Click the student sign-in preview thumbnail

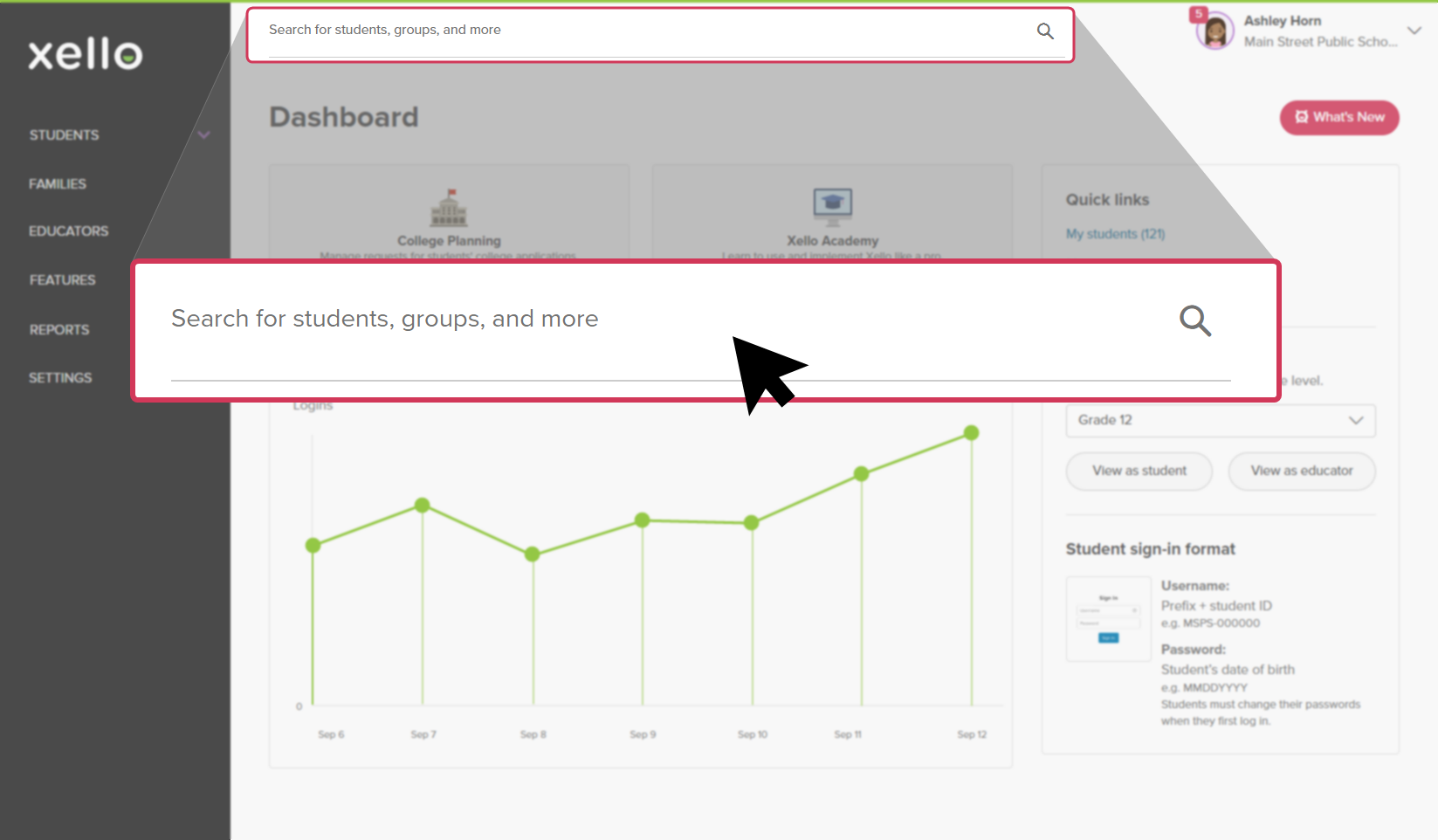coord(1108,618)
